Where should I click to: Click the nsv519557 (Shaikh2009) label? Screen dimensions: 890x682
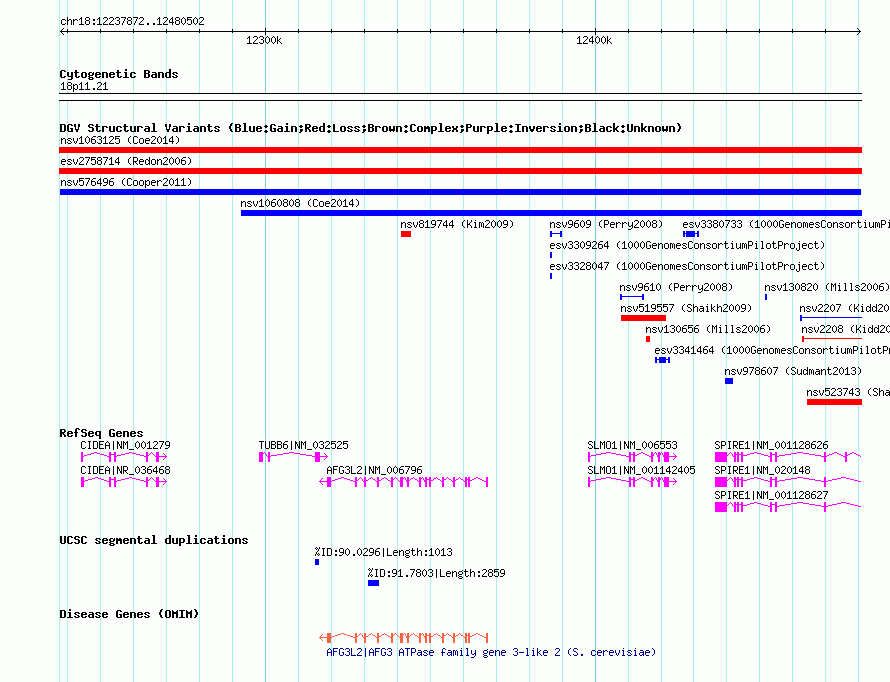click(x=686, y=308)
